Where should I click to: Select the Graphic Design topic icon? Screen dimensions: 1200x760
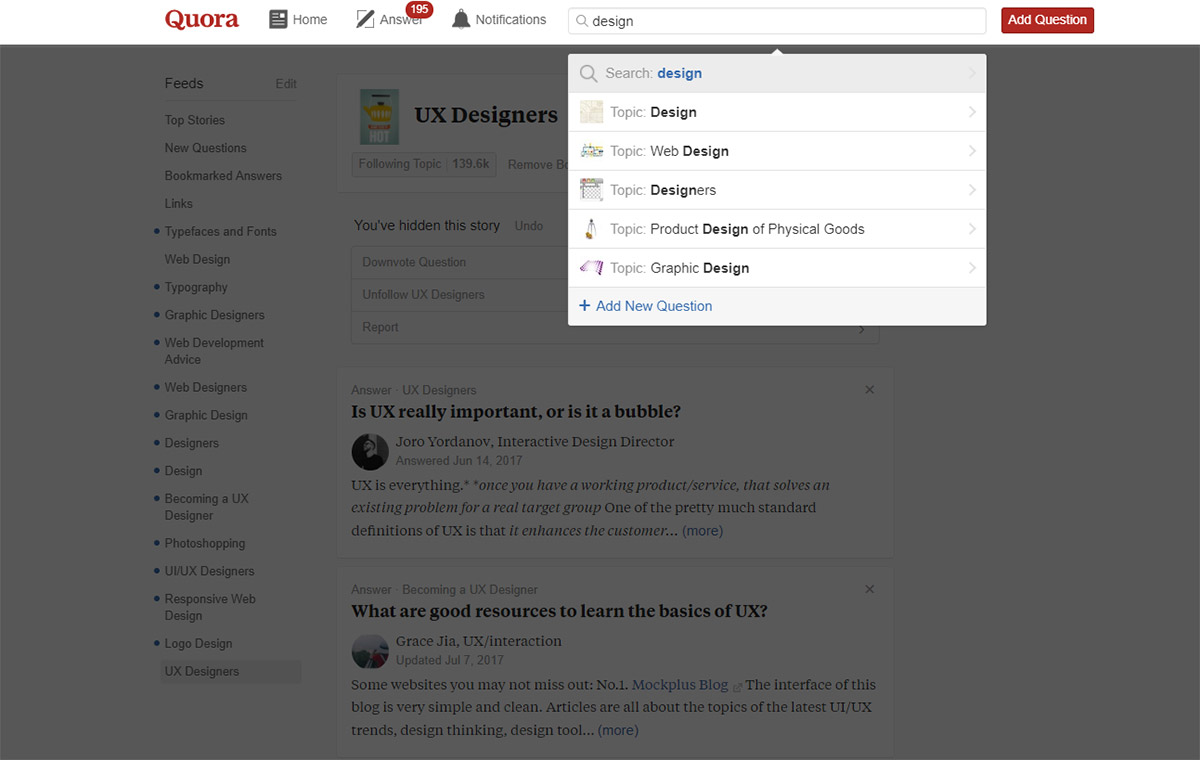click(592, 268)
